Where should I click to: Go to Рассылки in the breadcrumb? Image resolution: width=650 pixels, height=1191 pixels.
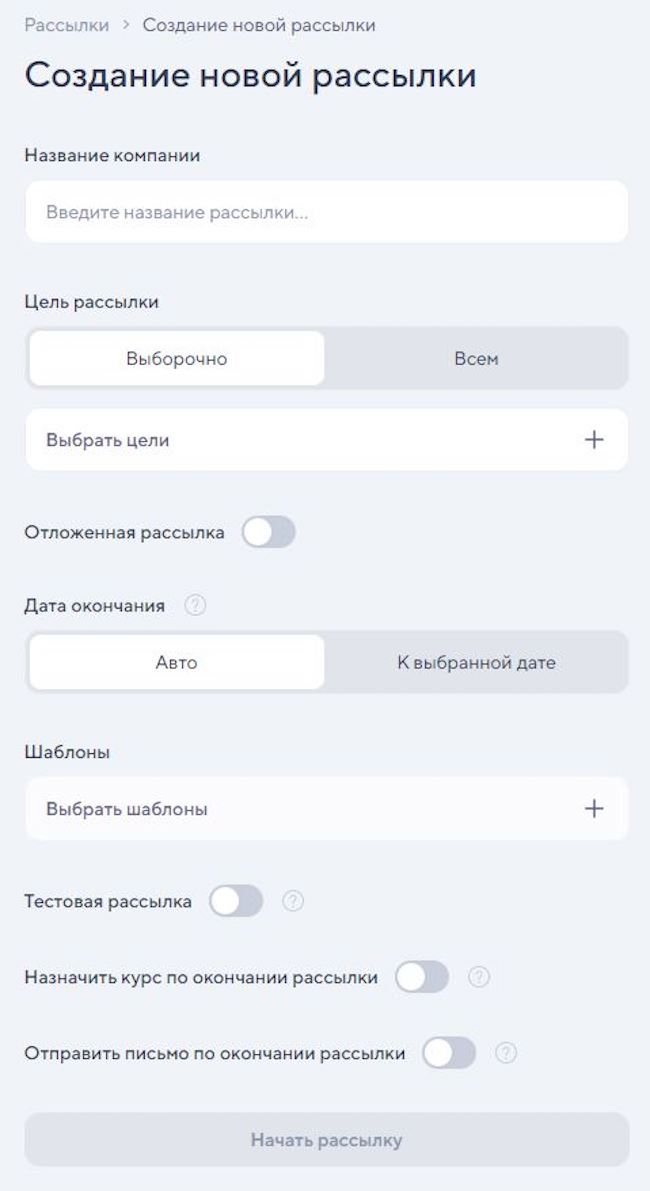pyautogui.click(x=67, y=26)
